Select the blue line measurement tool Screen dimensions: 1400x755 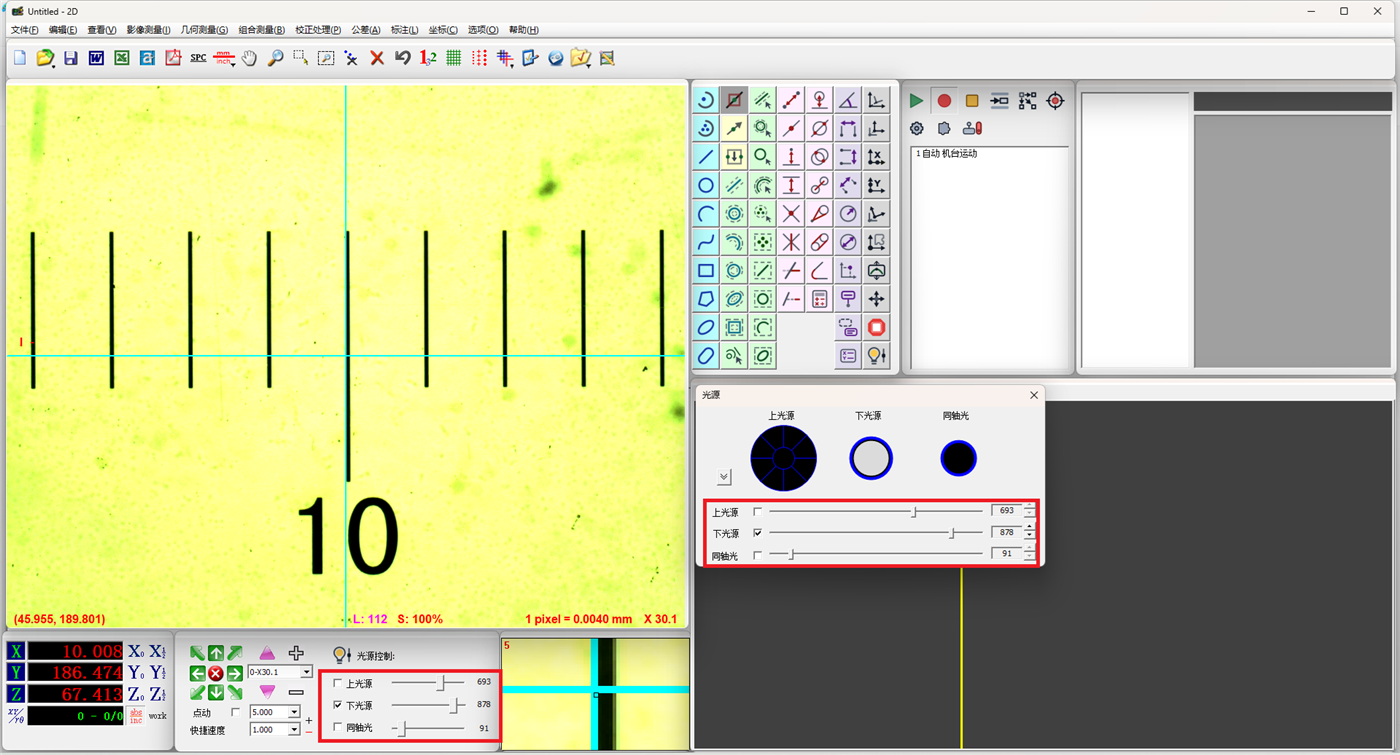706,157
